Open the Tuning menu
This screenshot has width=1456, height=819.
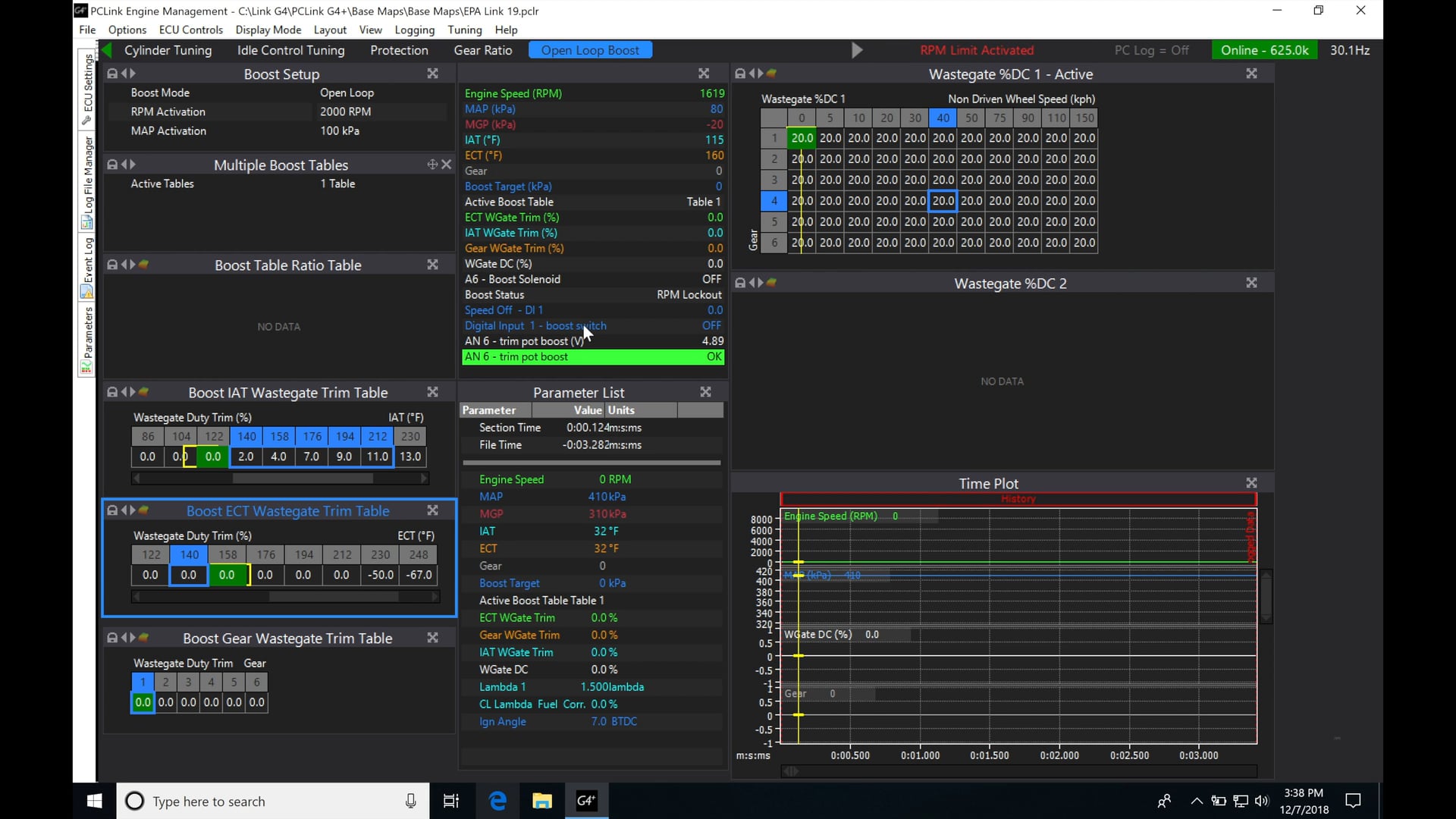coord(464,30)
